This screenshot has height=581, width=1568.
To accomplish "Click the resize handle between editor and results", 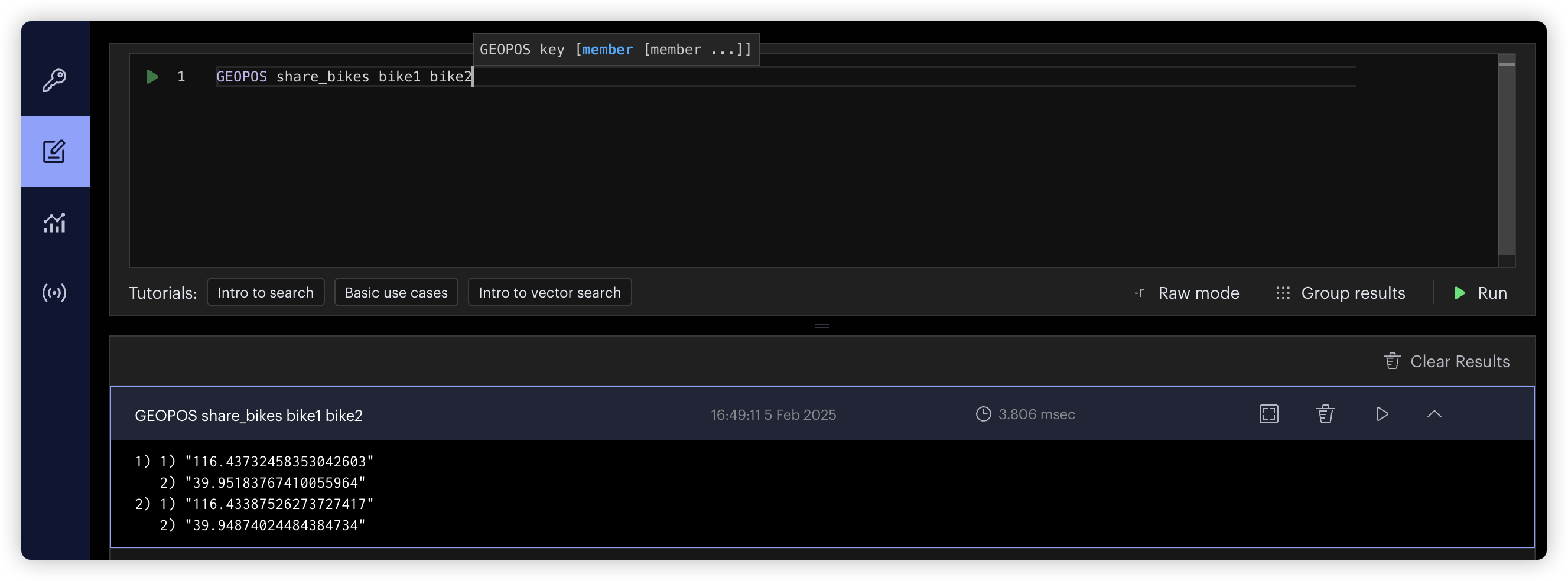I will (822, 326).
